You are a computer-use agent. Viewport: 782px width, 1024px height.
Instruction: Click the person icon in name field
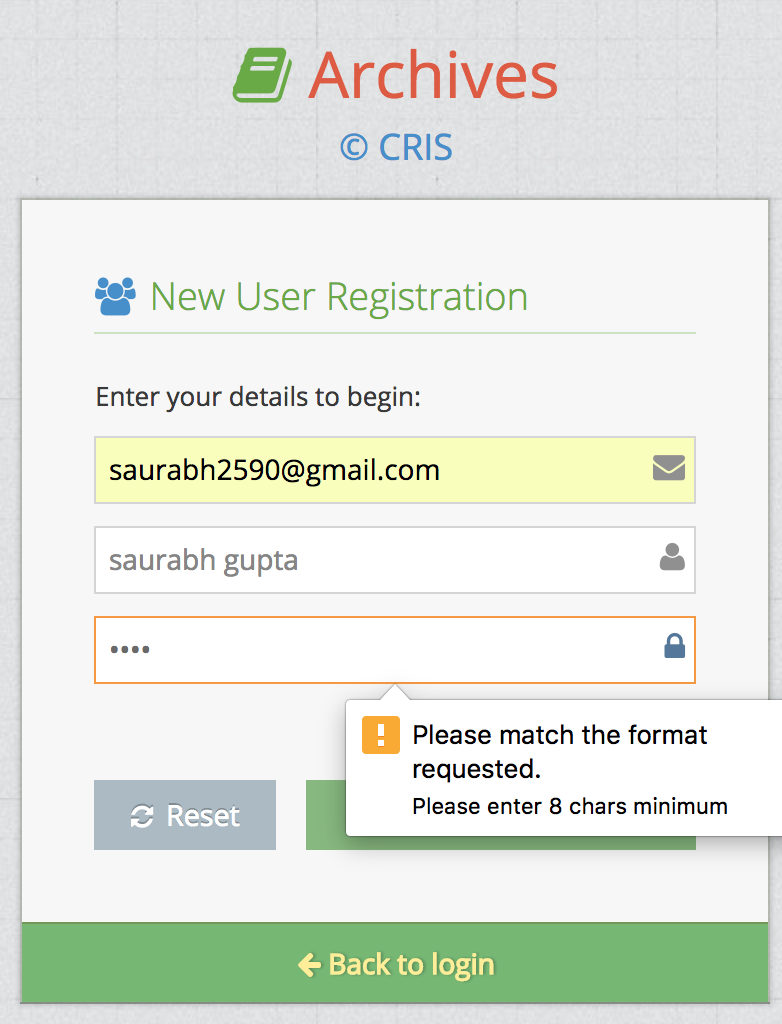point(672,557)
